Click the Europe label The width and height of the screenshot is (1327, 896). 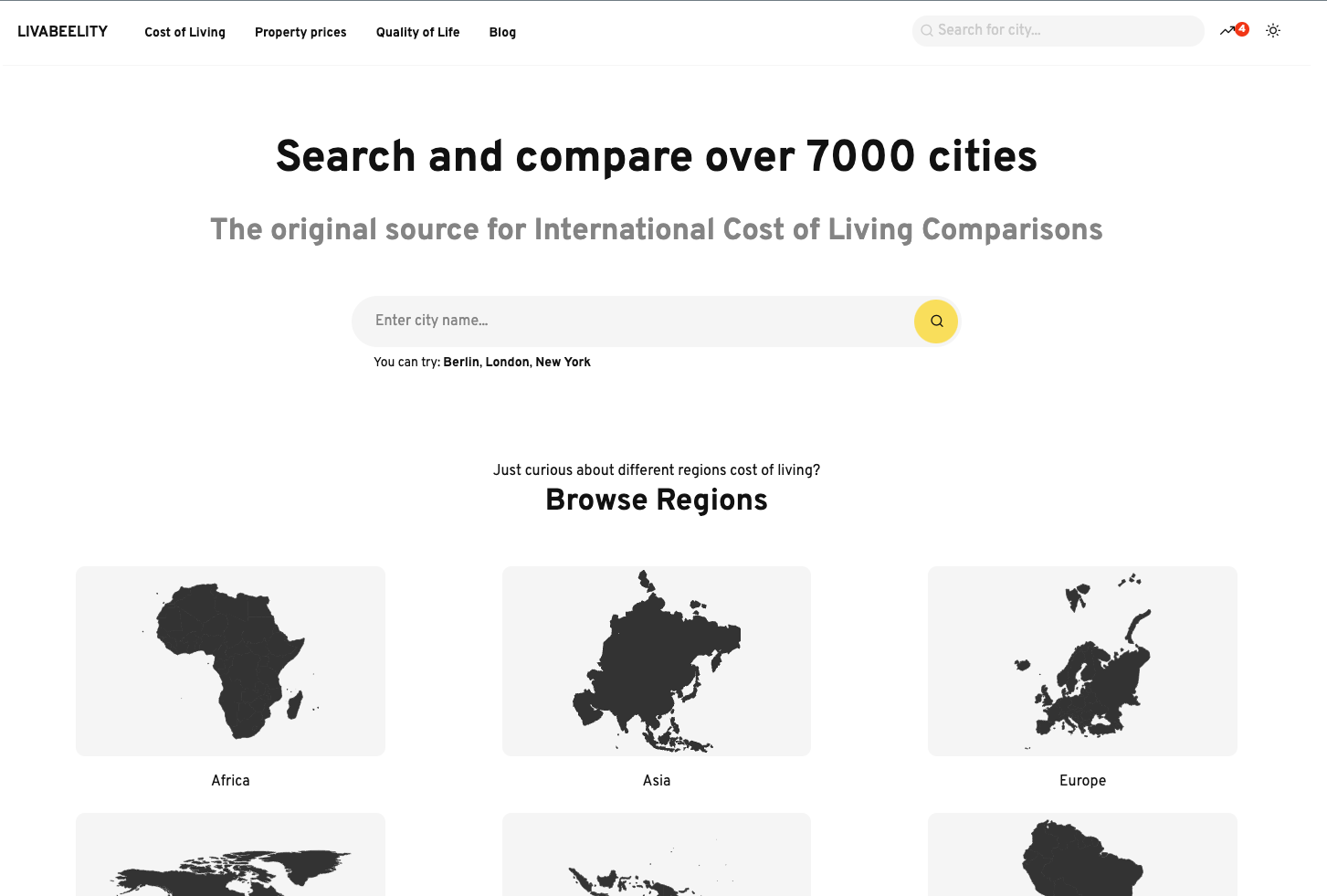coord(1082,780)
